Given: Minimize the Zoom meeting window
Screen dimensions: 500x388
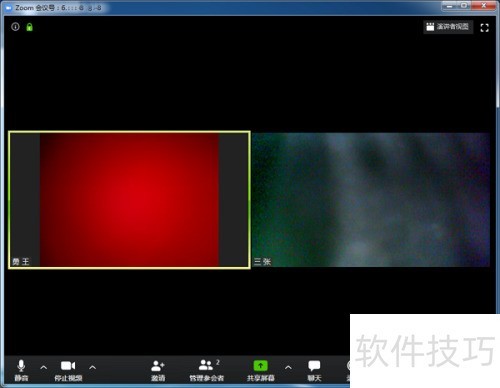Looking at the screenshot, I should (x=449, y=6).
